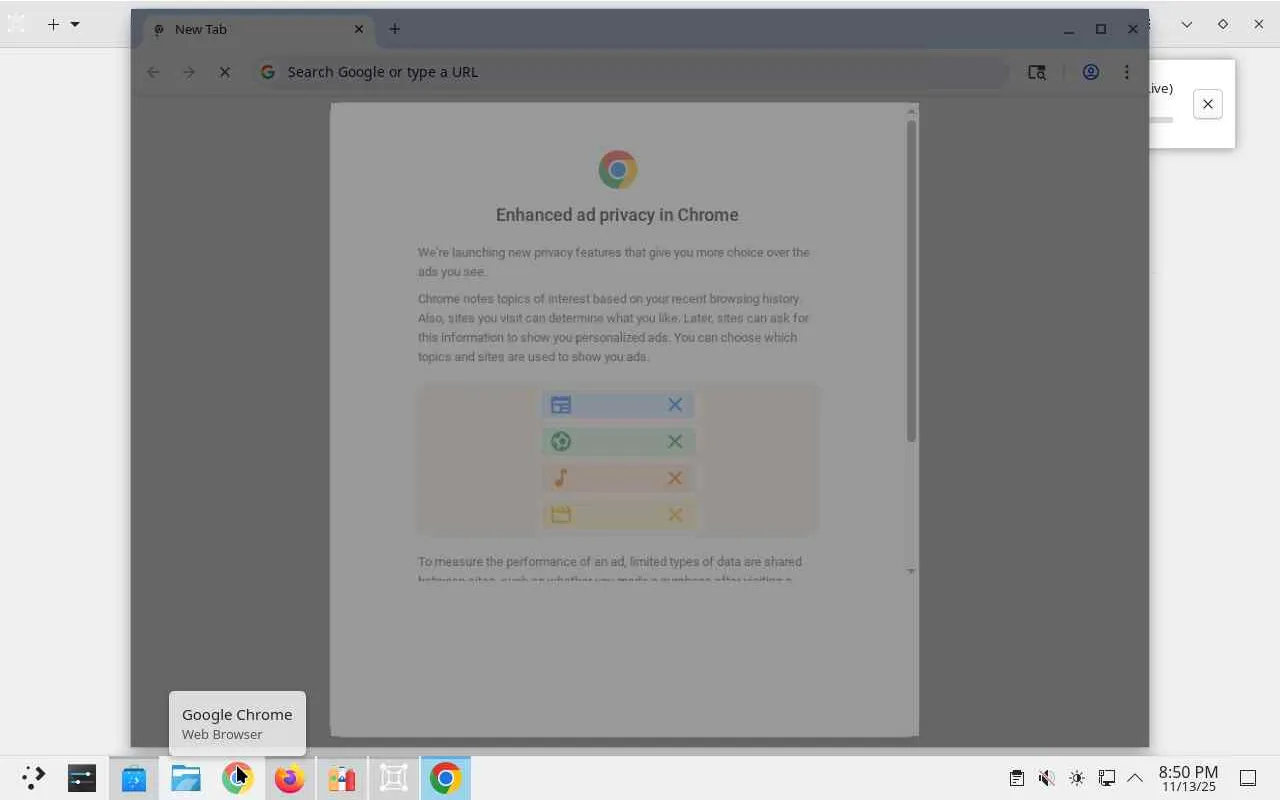
Task: Open the Discover software store icon
Action: pyautogui.click(x=134, y=778)
